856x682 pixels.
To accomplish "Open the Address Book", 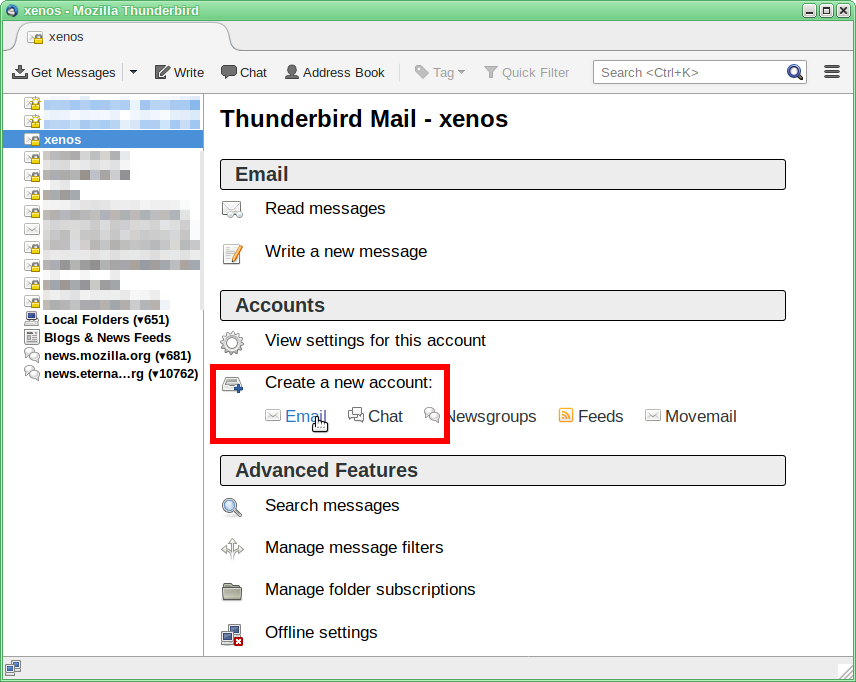I will (x=335, y=72).
